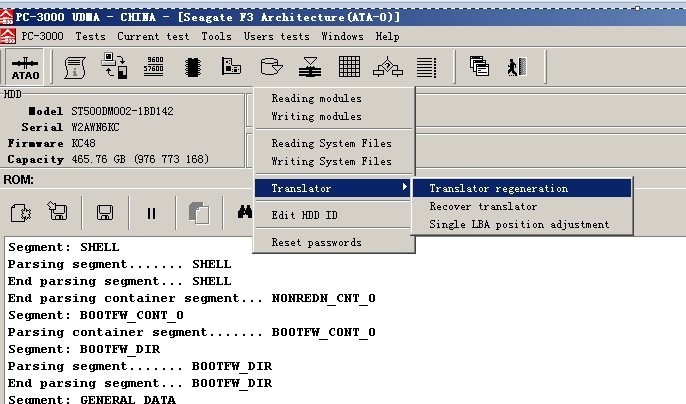The height and width of the screenshot is (404, 686).
Task: Select Recover translator option
Action: coord(522,206)
